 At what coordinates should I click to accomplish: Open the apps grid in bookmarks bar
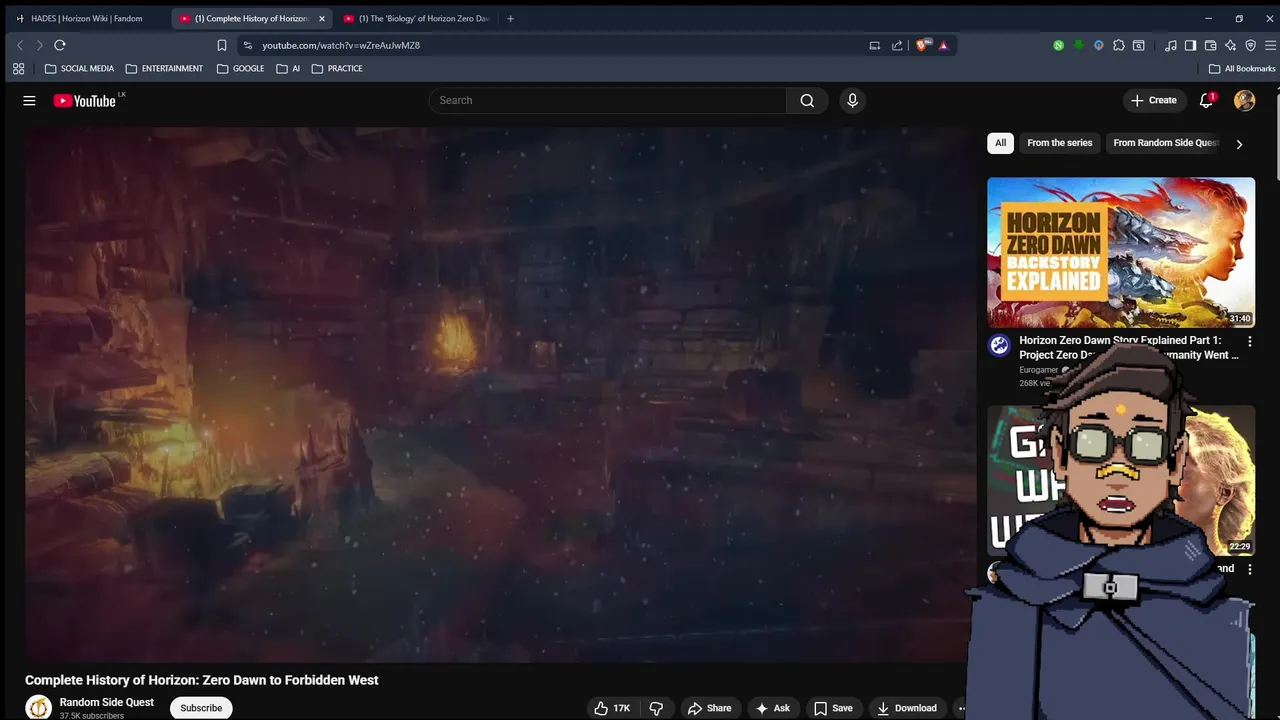18,69
